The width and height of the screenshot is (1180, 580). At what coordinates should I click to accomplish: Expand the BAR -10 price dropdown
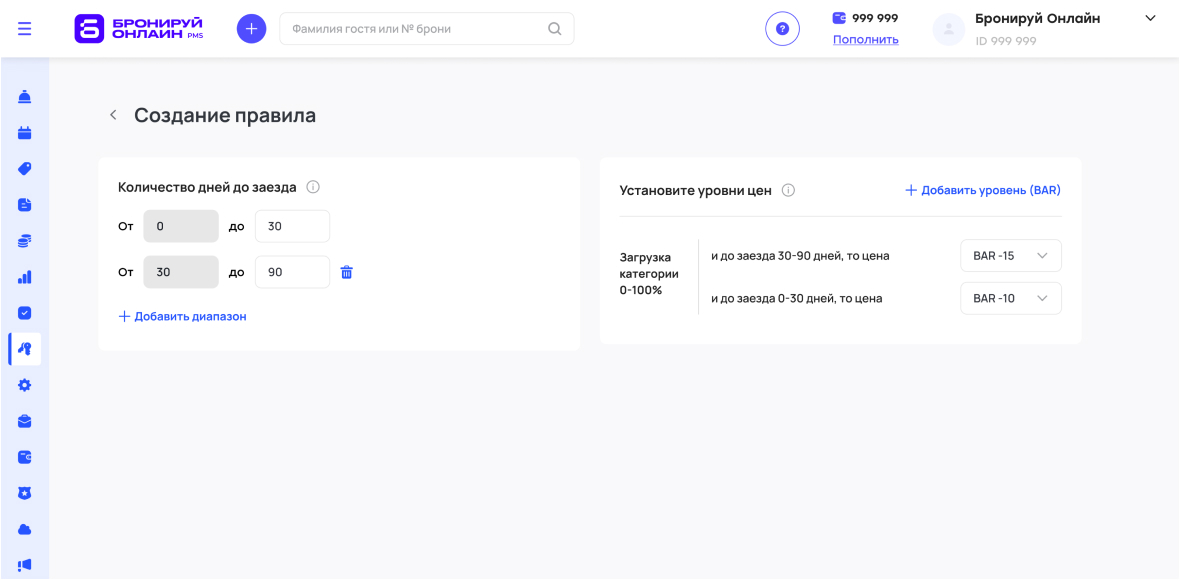click(x=1010, y=298)
